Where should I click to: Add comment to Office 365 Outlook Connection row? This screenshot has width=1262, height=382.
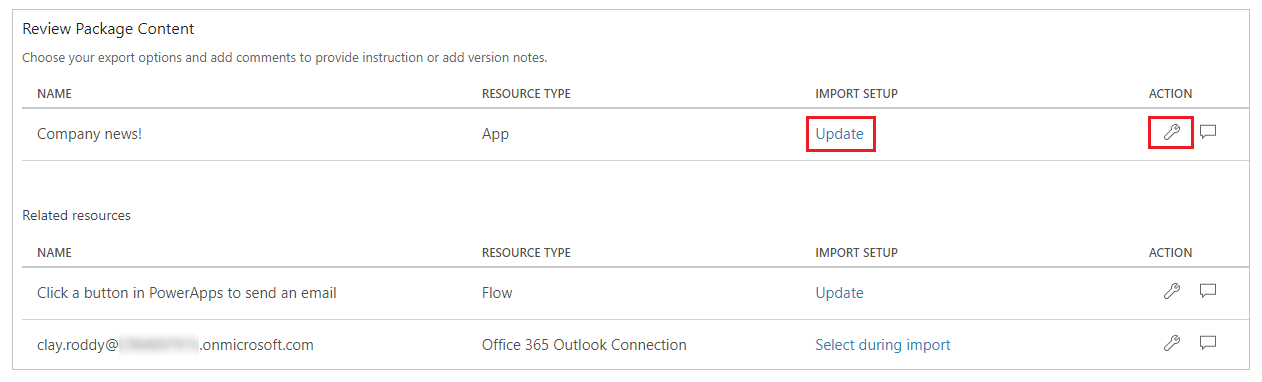coord(1208,344)
